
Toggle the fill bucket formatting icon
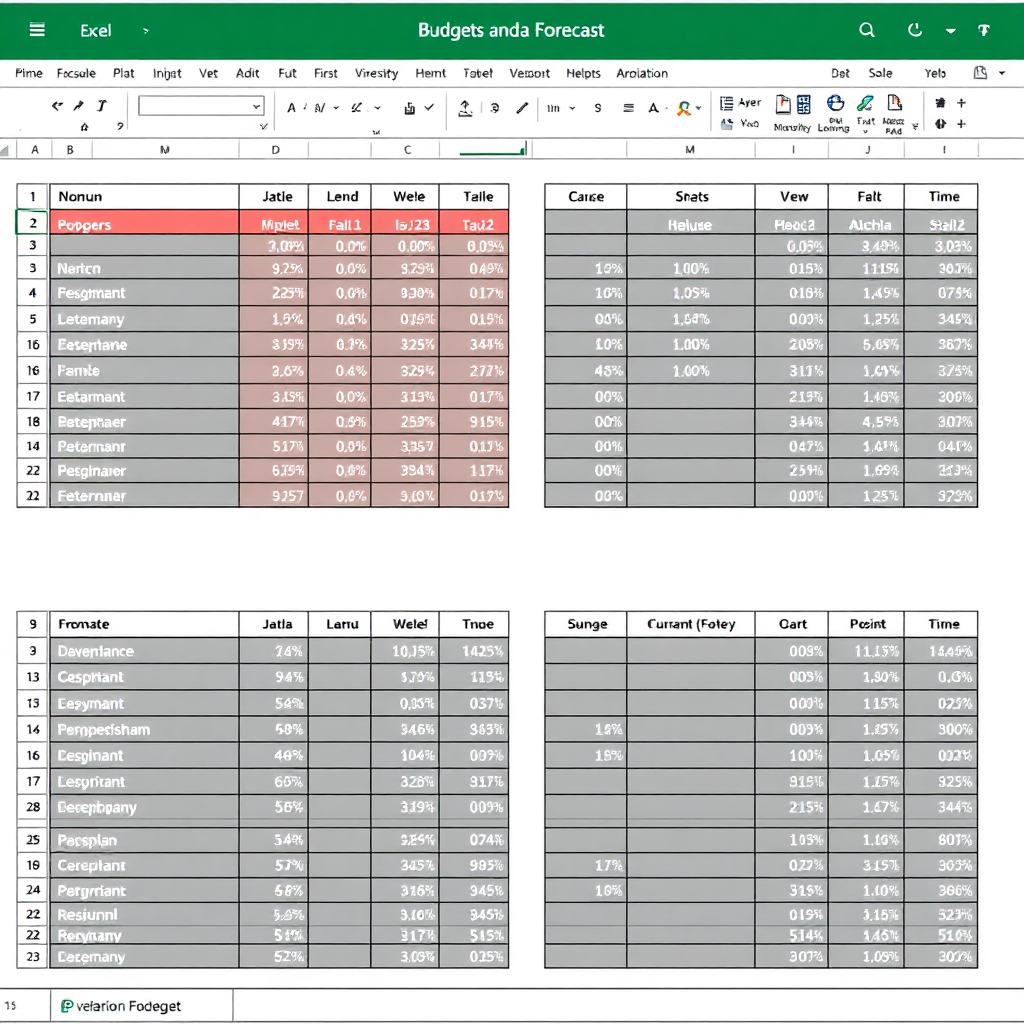point(409,107)
